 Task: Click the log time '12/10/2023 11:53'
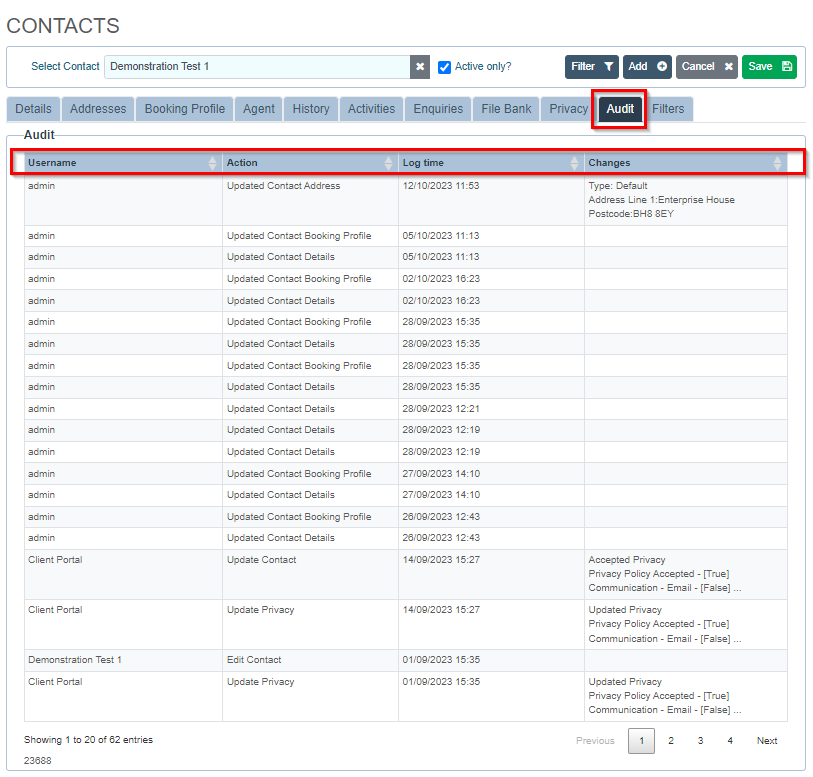(441, 186)
